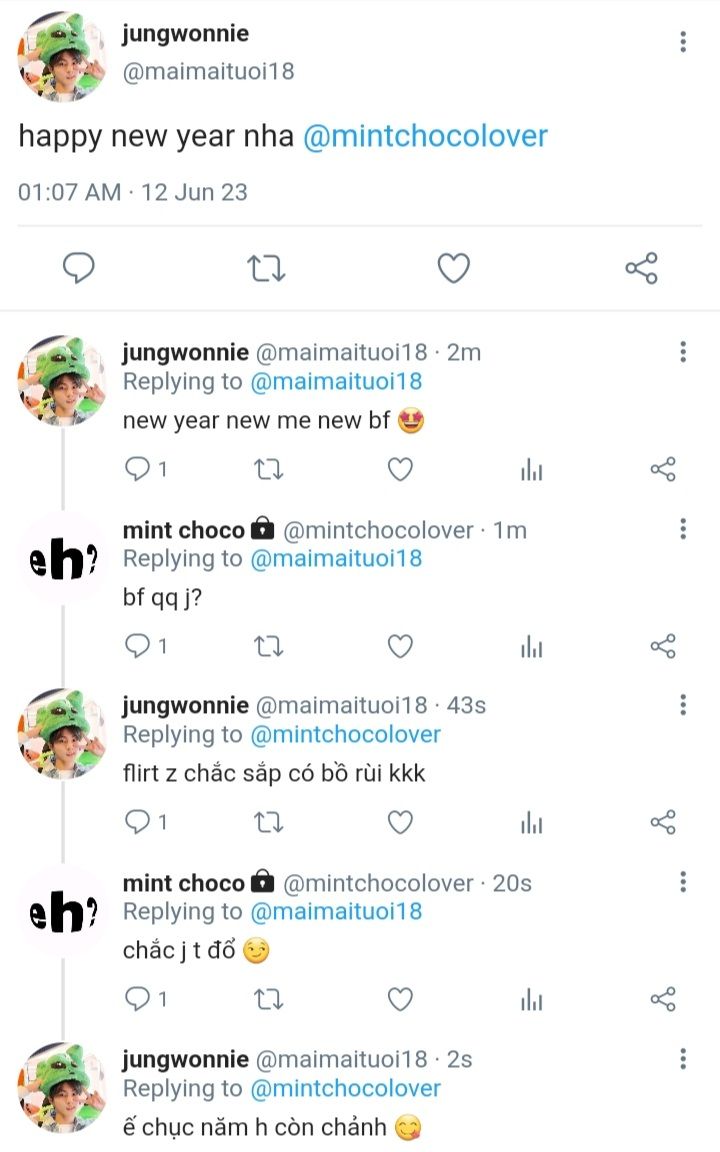Screen dimensions: 720x1152
Task: Reply to the main happy new year tweet
Action: pos(78,268)
